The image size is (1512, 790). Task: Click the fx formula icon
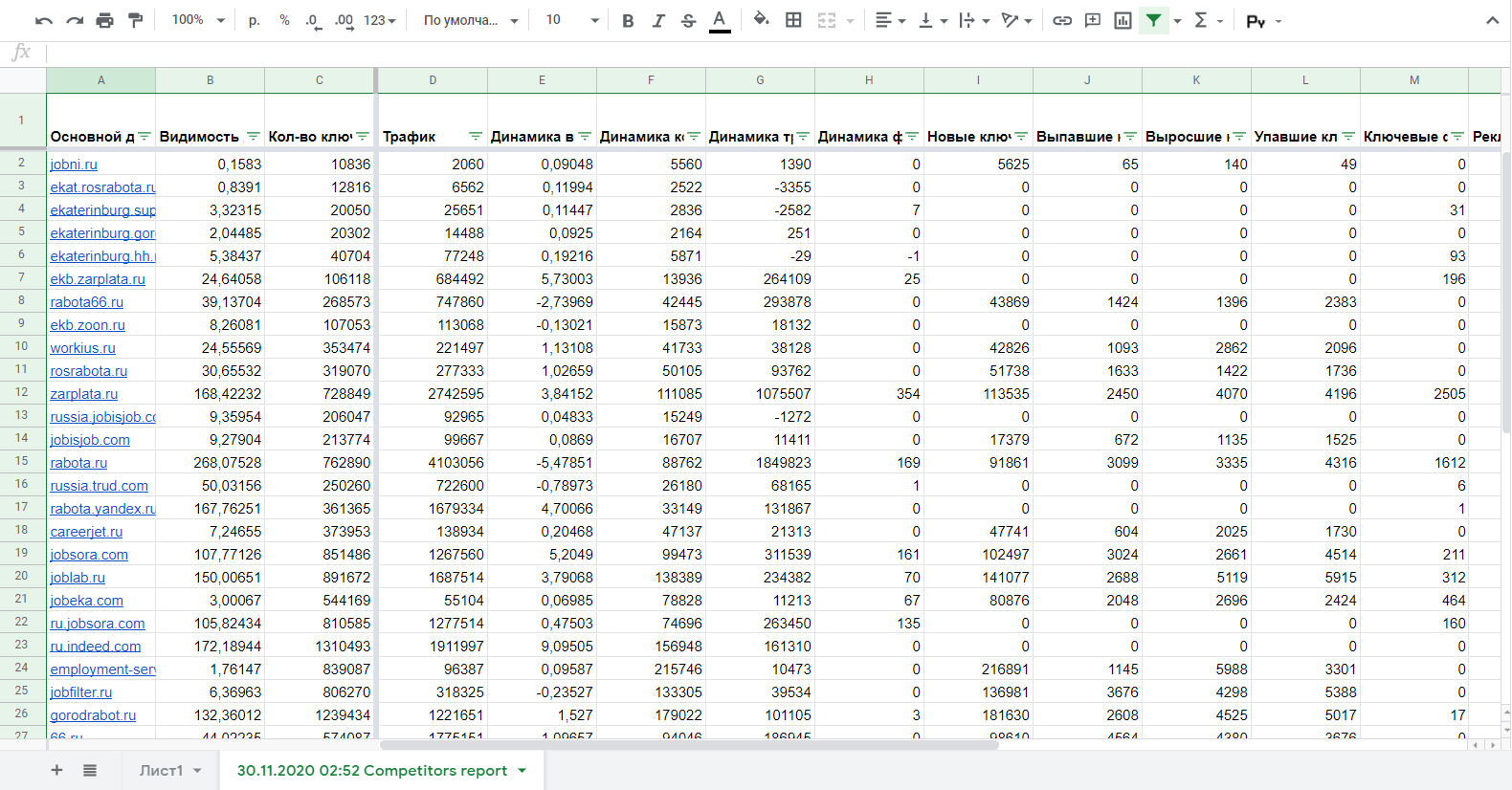[x=21, y=53]
